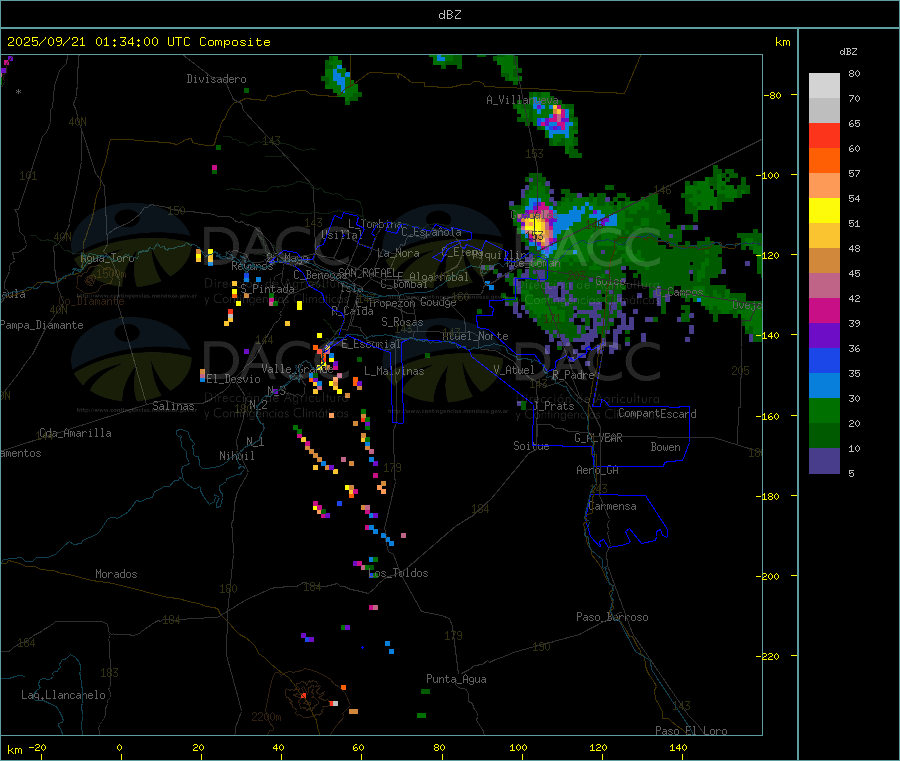Click the Punta_Agua place label

(456, 679)
